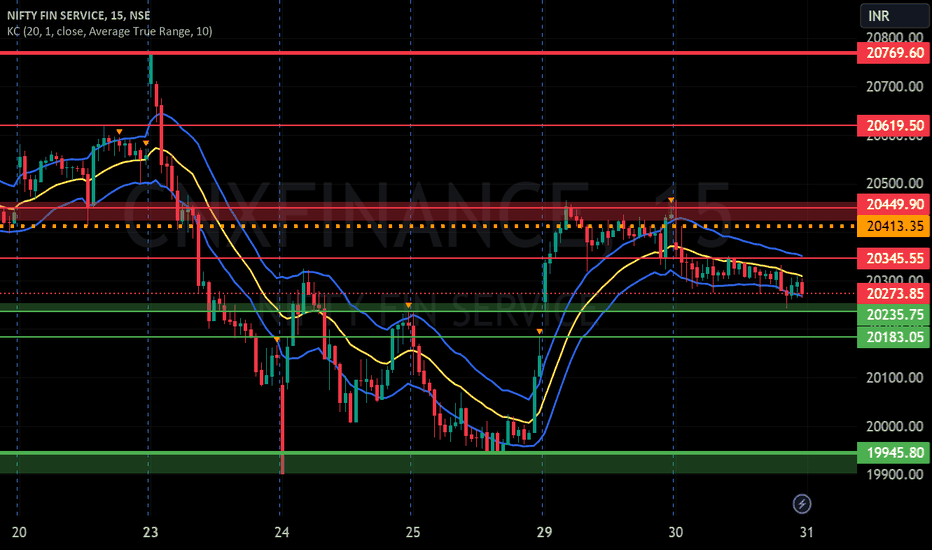The height and width of the screenshot is (550, 932).
Task: Click the 20100.00 price scale value
Action: tap(895, 378)
